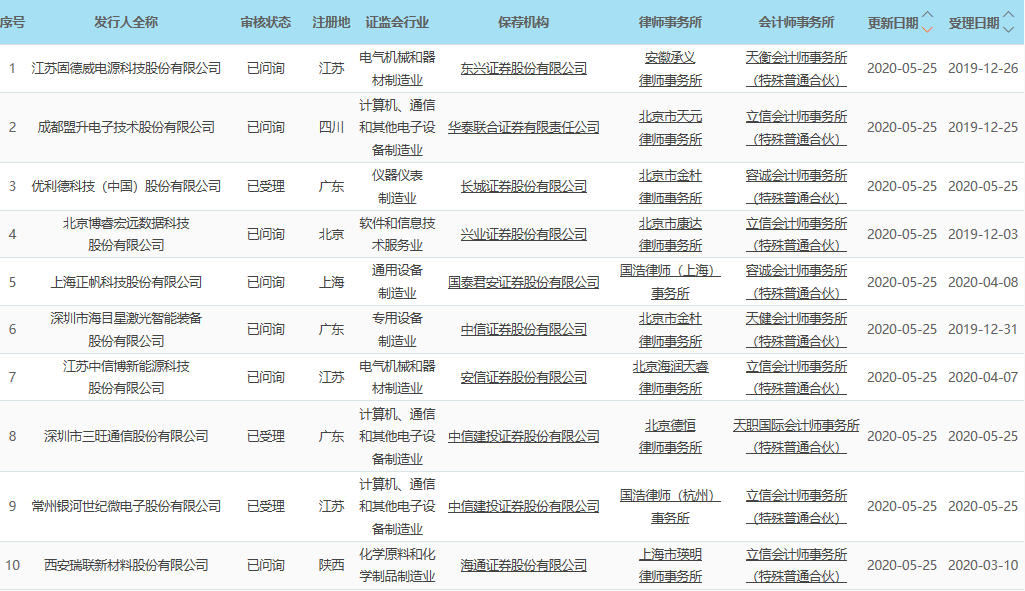Open 兴业证券股份有限公司 link
Screen dimensions: 1025x591
(524, 234)
